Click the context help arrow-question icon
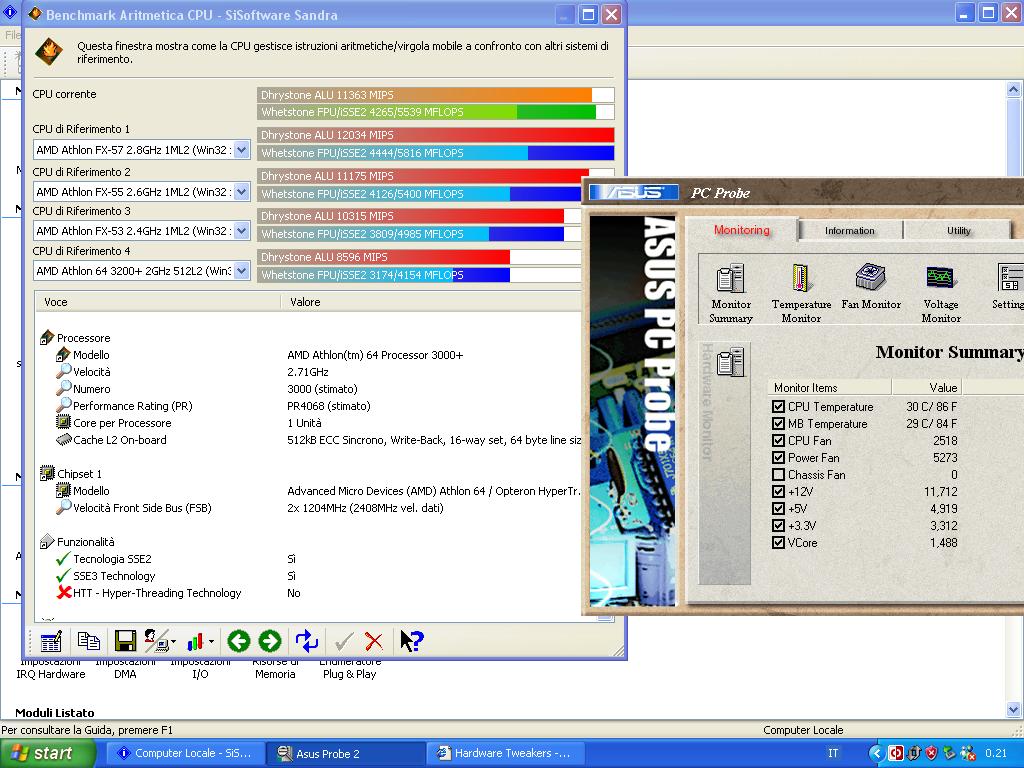 [411, 641]
